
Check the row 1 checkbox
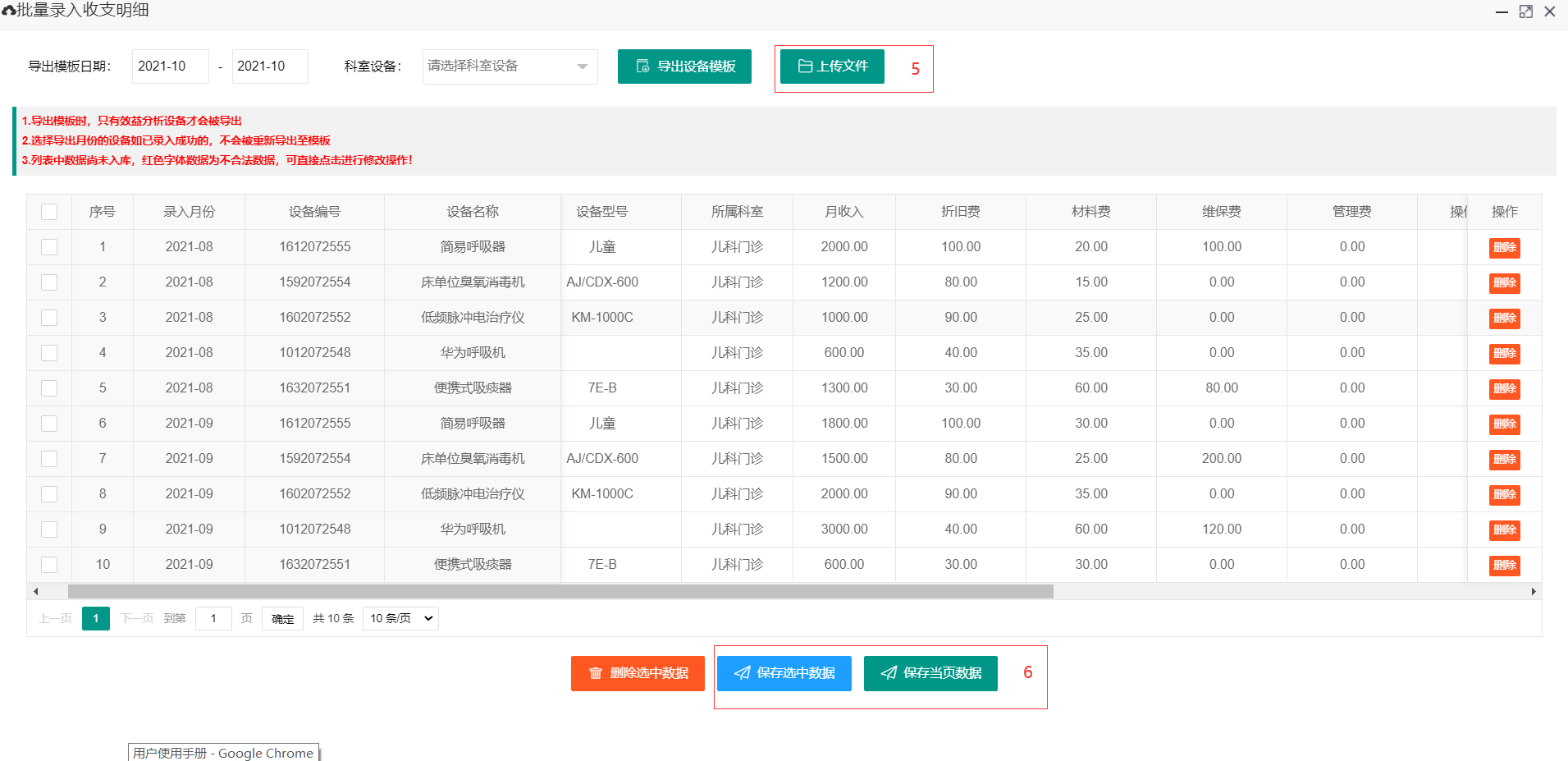49,247
